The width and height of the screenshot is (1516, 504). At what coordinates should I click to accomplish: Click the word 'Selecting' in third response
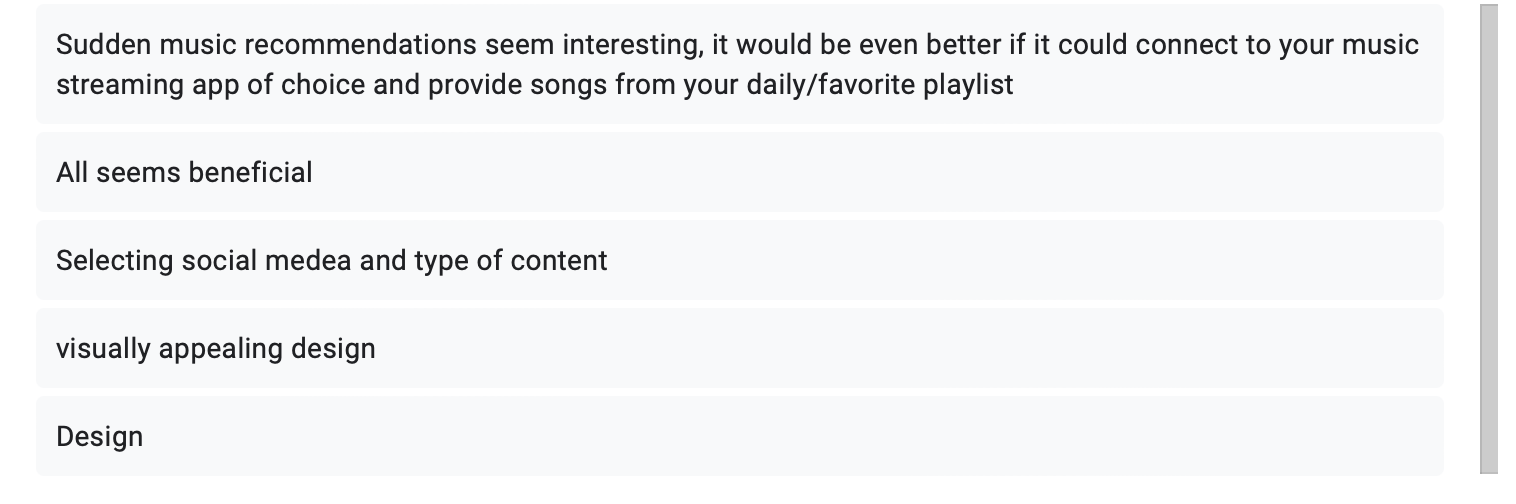114,260
